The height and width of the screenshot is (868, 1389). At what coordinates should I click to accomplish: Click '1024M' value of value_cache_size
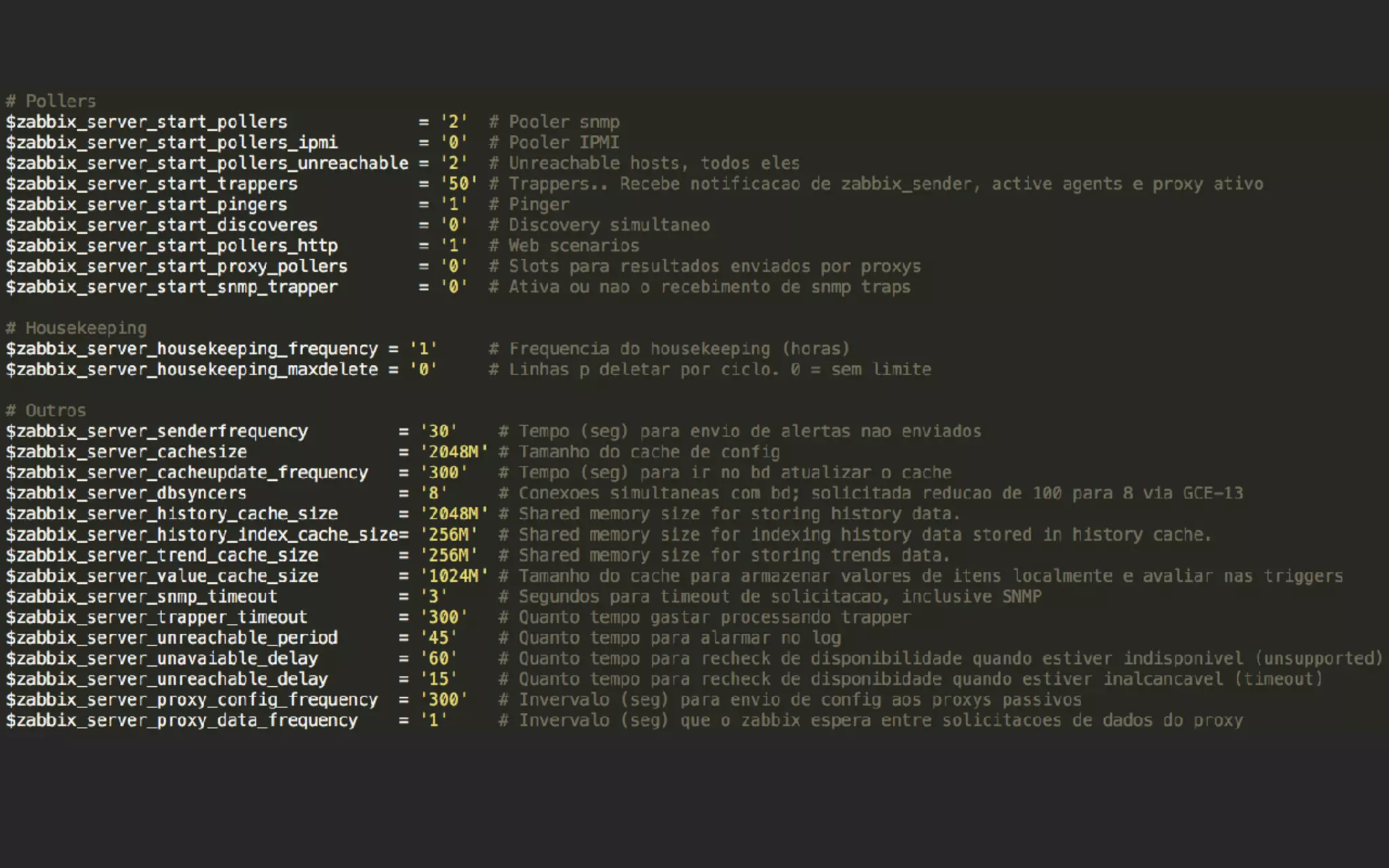click(x=453, y=576)
